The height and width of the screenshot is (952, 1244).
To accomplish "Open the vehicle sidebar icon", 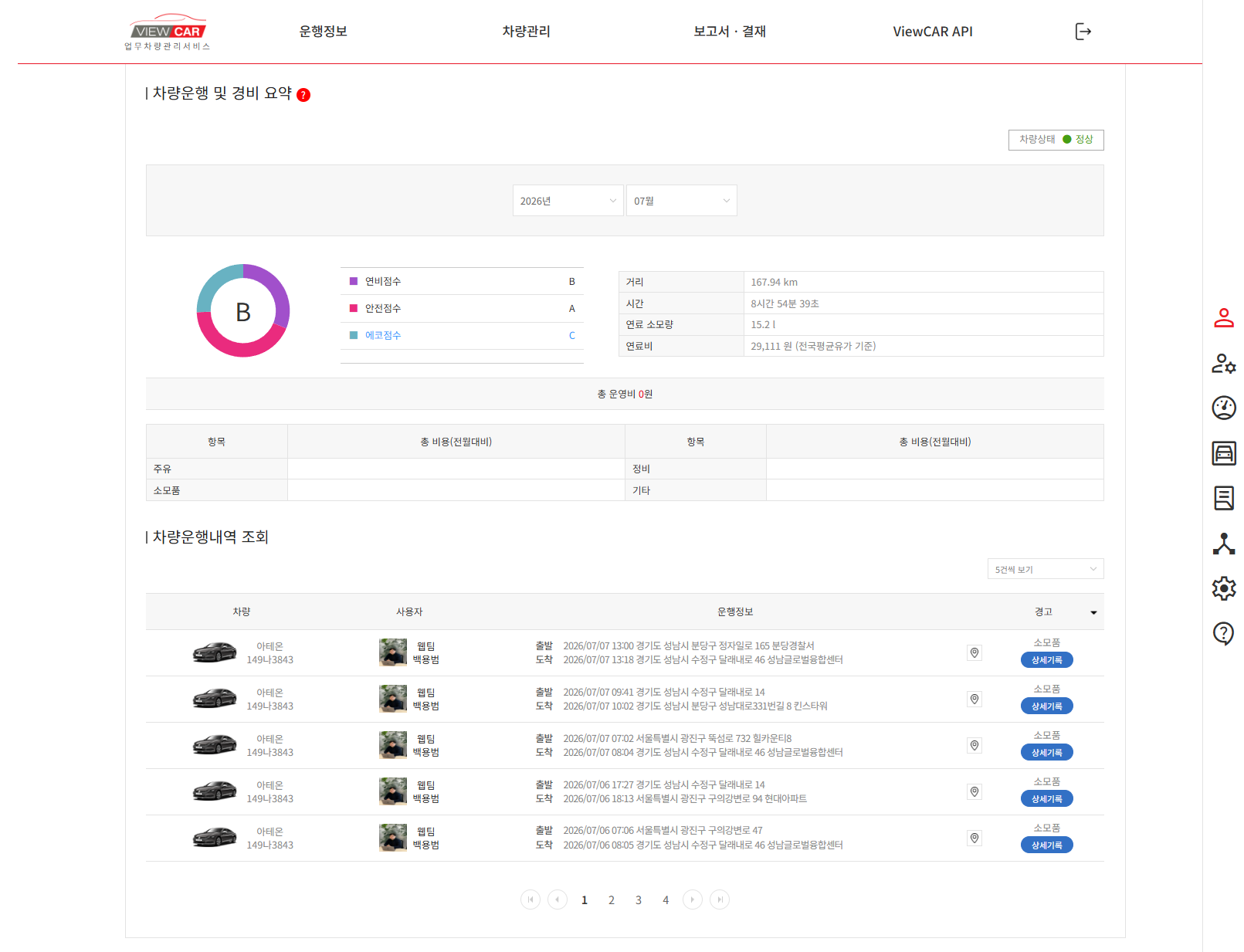I will (1224, 453).
